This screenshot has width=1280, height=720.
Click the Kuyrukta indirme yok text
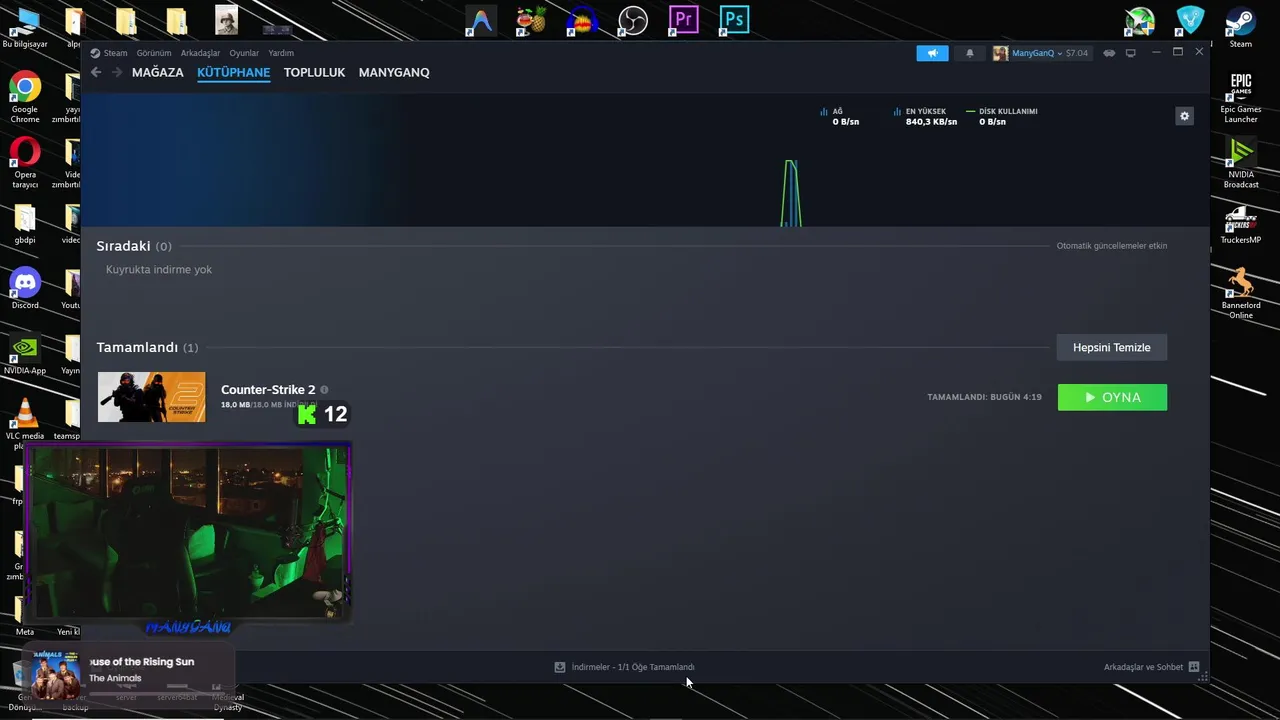[159, 270]
